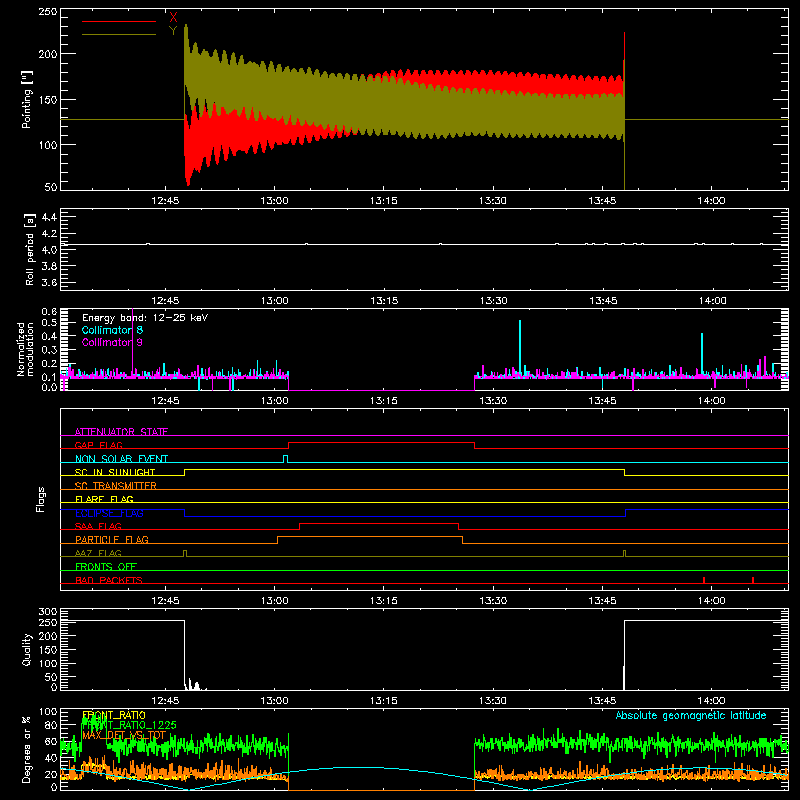
Task: Click the magenta "Collimator 9" legend text
Action: pyautogui.click(x=112, y=342)
